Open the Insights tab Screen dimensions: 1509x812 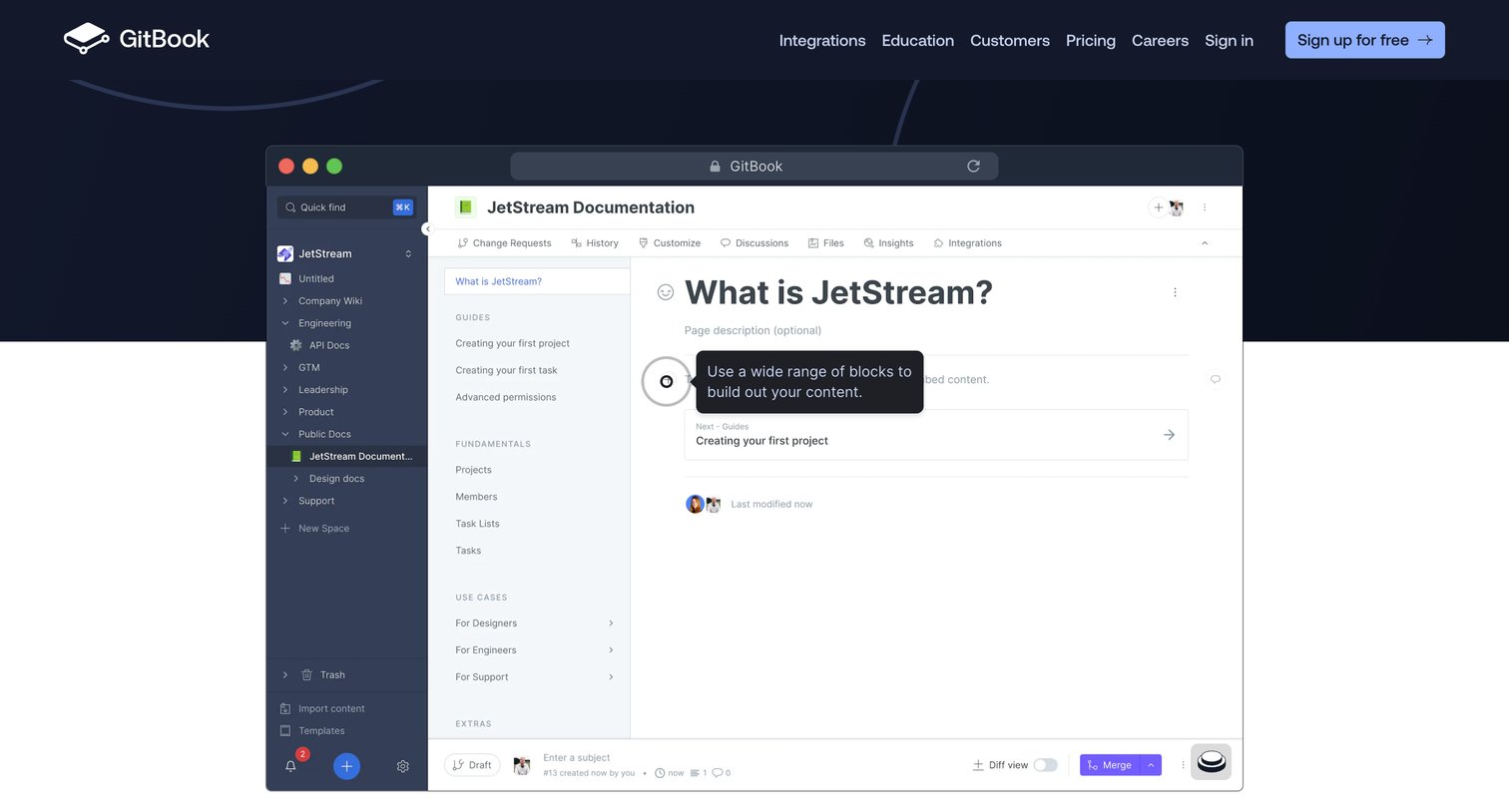click(889, 243)
